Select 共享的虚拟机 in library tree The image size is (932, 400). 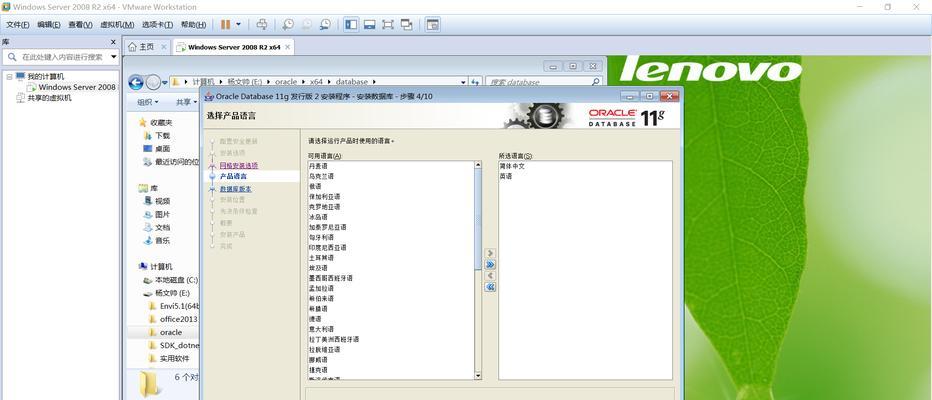tap(49, 97)
